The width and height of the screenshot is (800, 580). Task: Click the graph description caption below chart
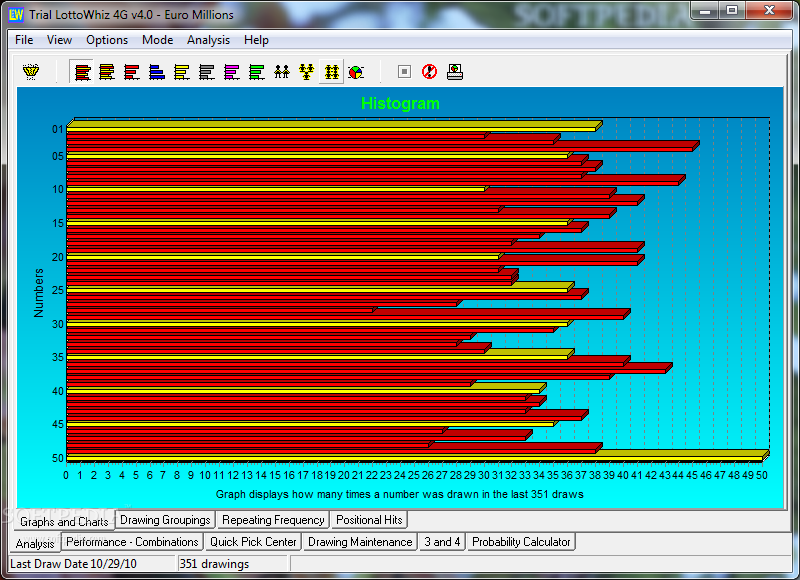click(x=399, y=494)
